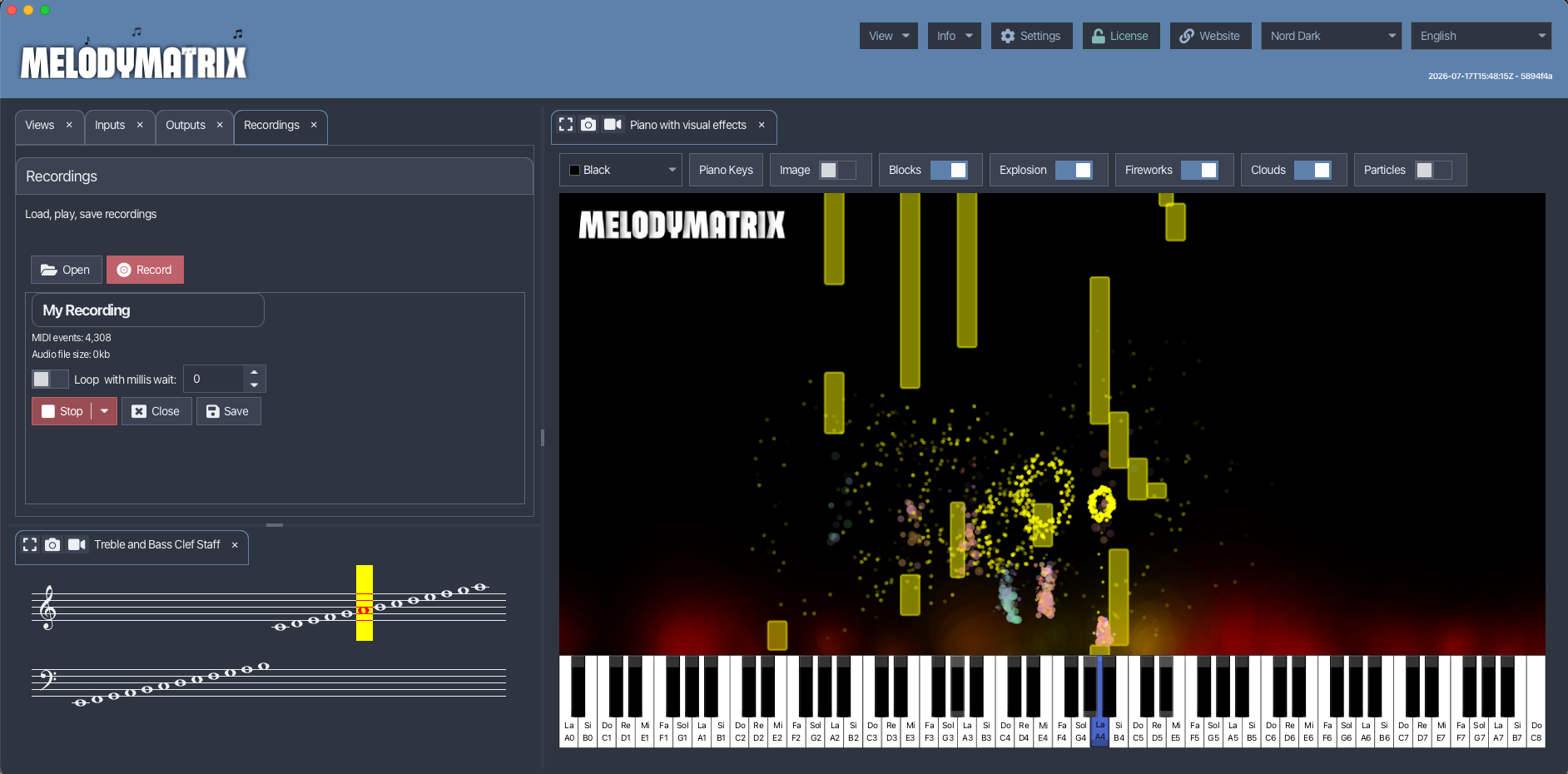The width and height of the screenshot is (1568, 774).
Task: Close the Inputs tab
Action: (140, 125)
